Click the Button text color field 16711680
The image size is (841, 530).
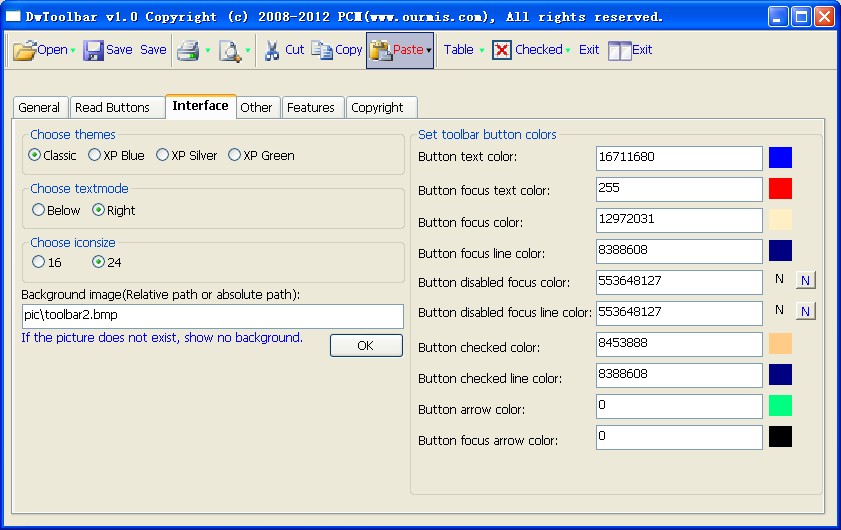(x=679, y=158)
